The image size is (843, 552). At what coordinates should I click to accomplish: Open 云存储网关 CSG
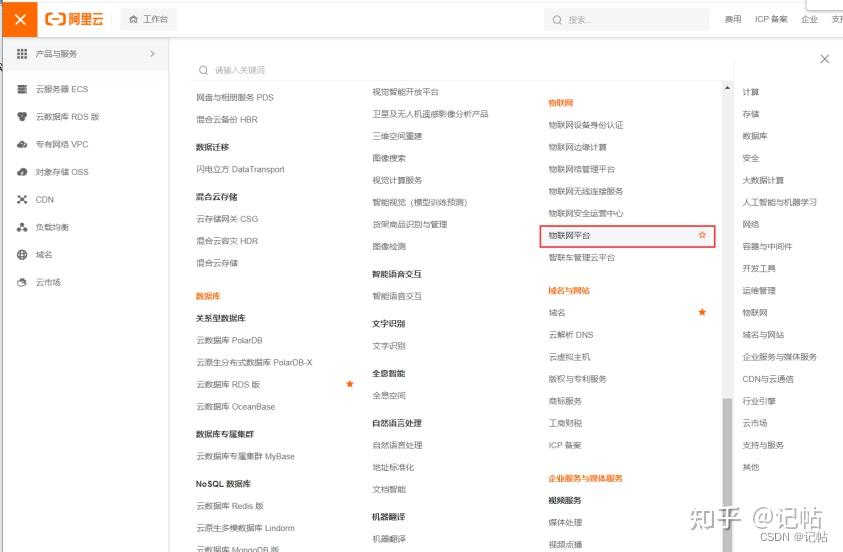(227, 219)
